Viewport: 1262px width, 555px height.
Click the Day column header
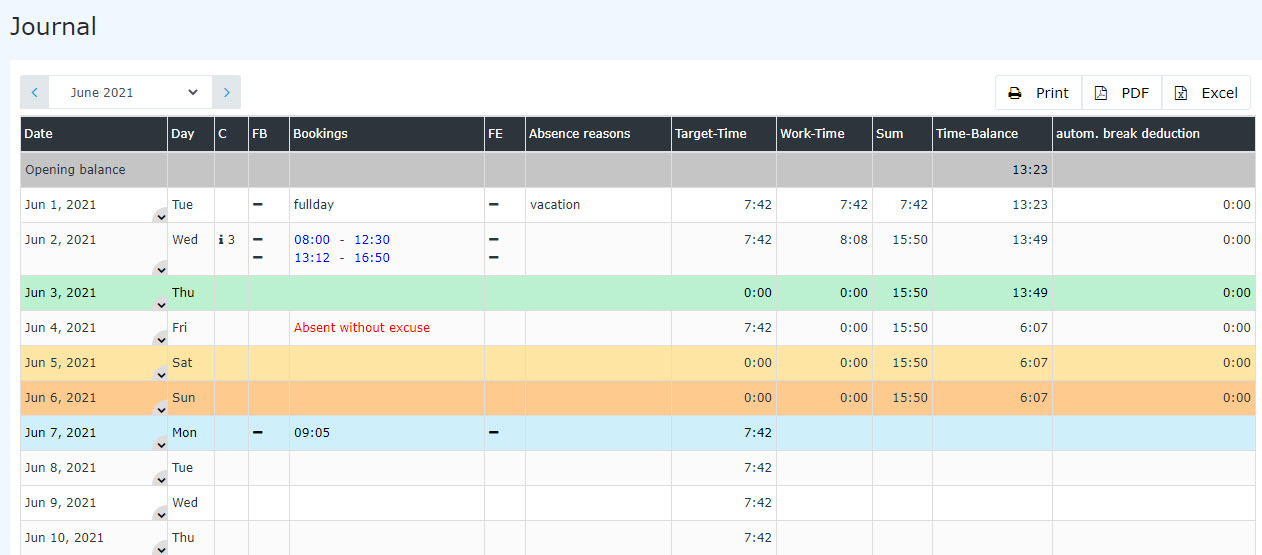(191, 134)
